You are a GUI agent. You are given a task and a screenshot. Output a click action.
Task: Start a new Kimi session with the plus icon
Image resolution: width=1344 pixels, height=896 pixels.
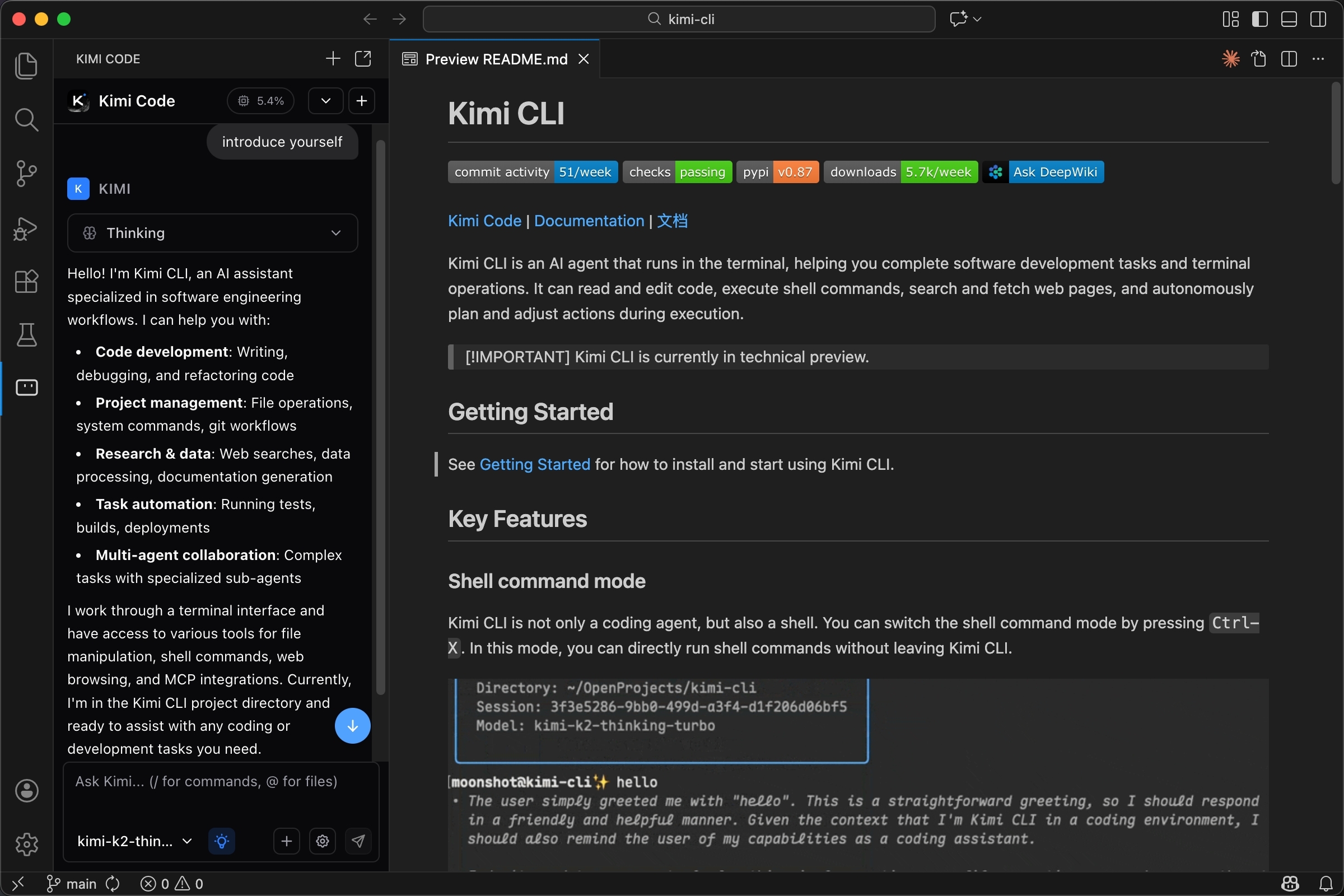[362, 101]
